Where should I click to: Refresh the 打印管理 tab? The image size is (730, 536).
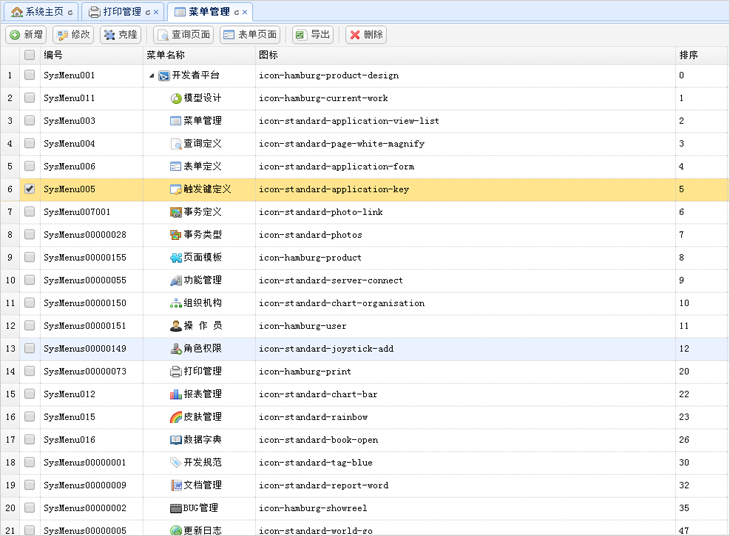pos(148,13)
